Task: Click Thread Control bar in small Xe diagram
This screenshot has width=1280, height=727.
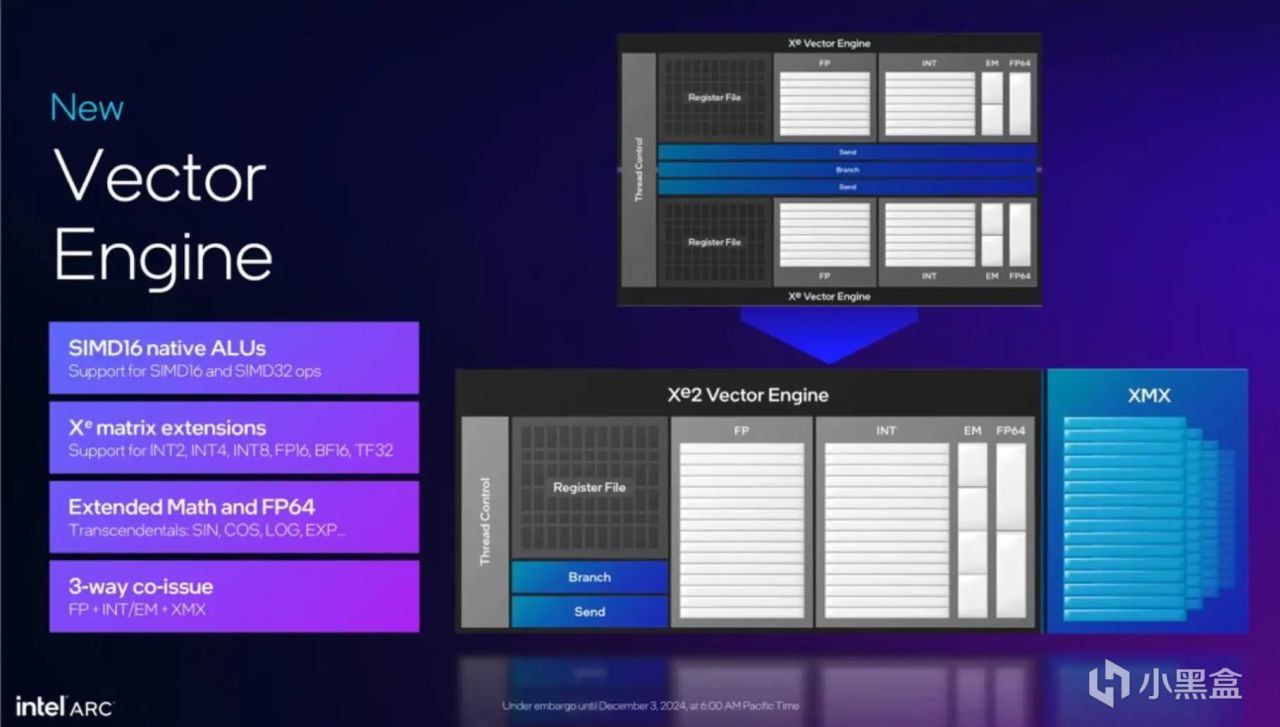Action: 639,169
